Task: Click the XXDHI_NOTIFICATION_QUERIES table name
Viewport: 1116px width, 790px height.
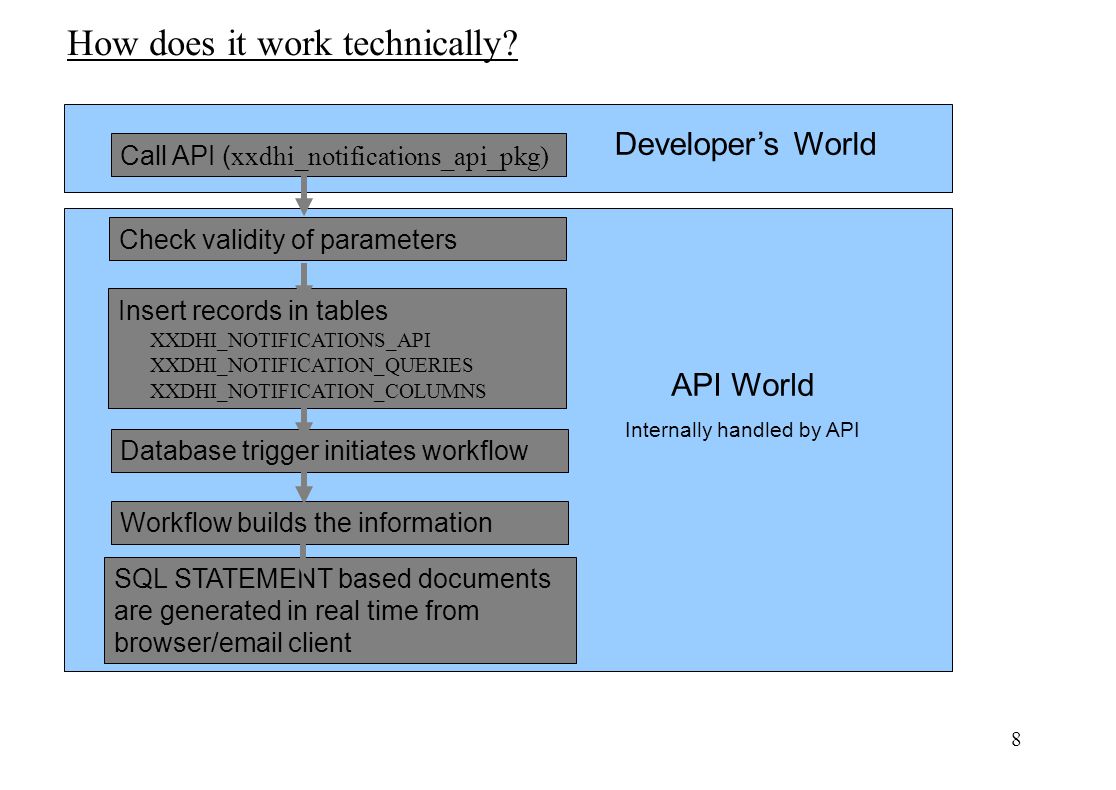Action: pyautogui.click(x=311, y=365)
